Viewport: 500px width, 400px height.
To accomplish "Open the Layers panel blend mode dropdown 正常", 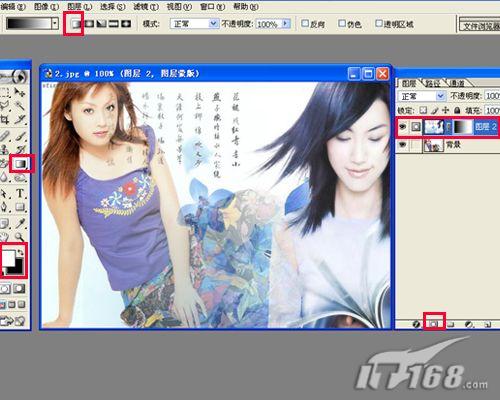I will click(x=422, y=96).
